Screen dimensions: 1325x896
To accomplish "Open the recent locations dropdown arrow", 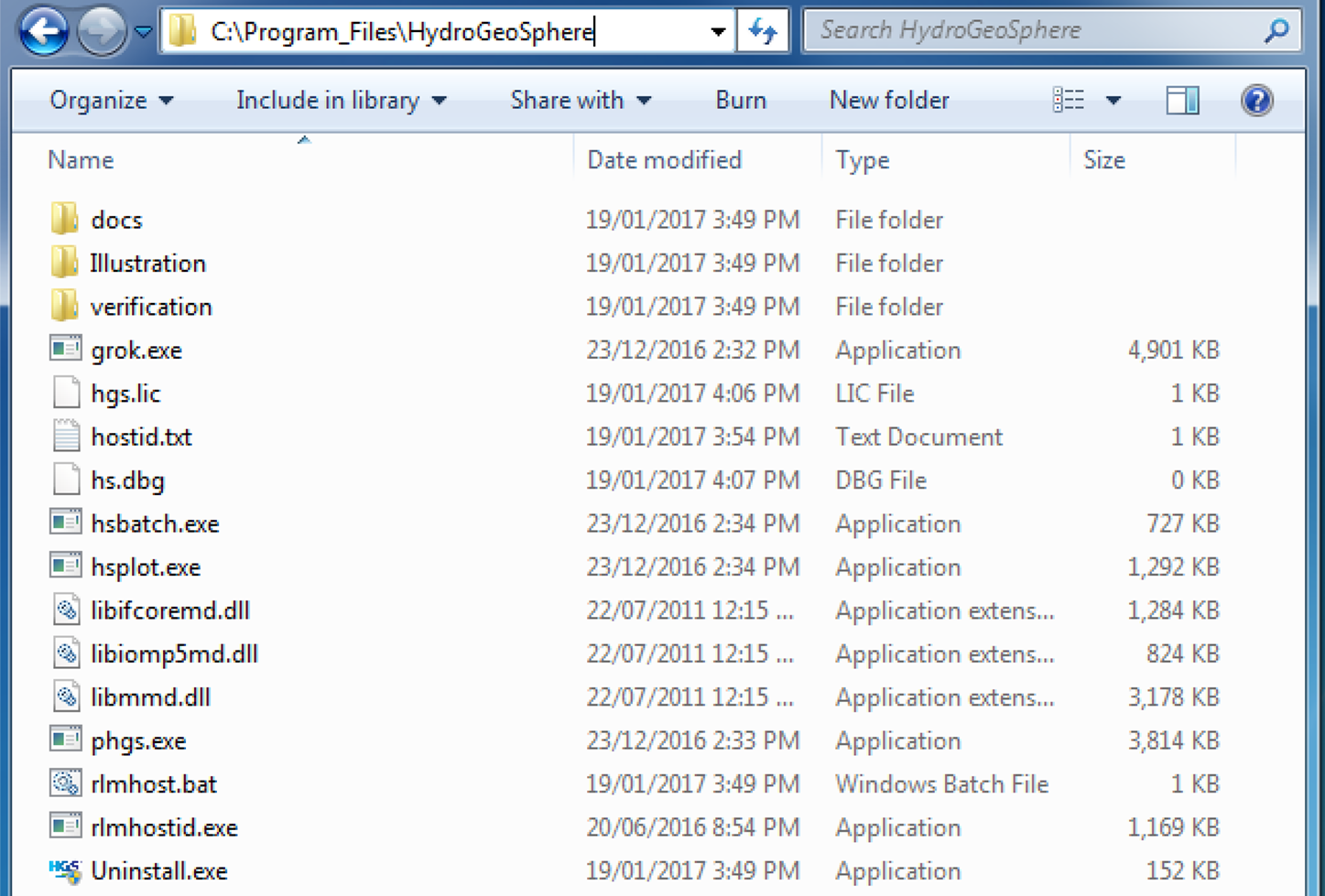I will [x=143, y=32].
